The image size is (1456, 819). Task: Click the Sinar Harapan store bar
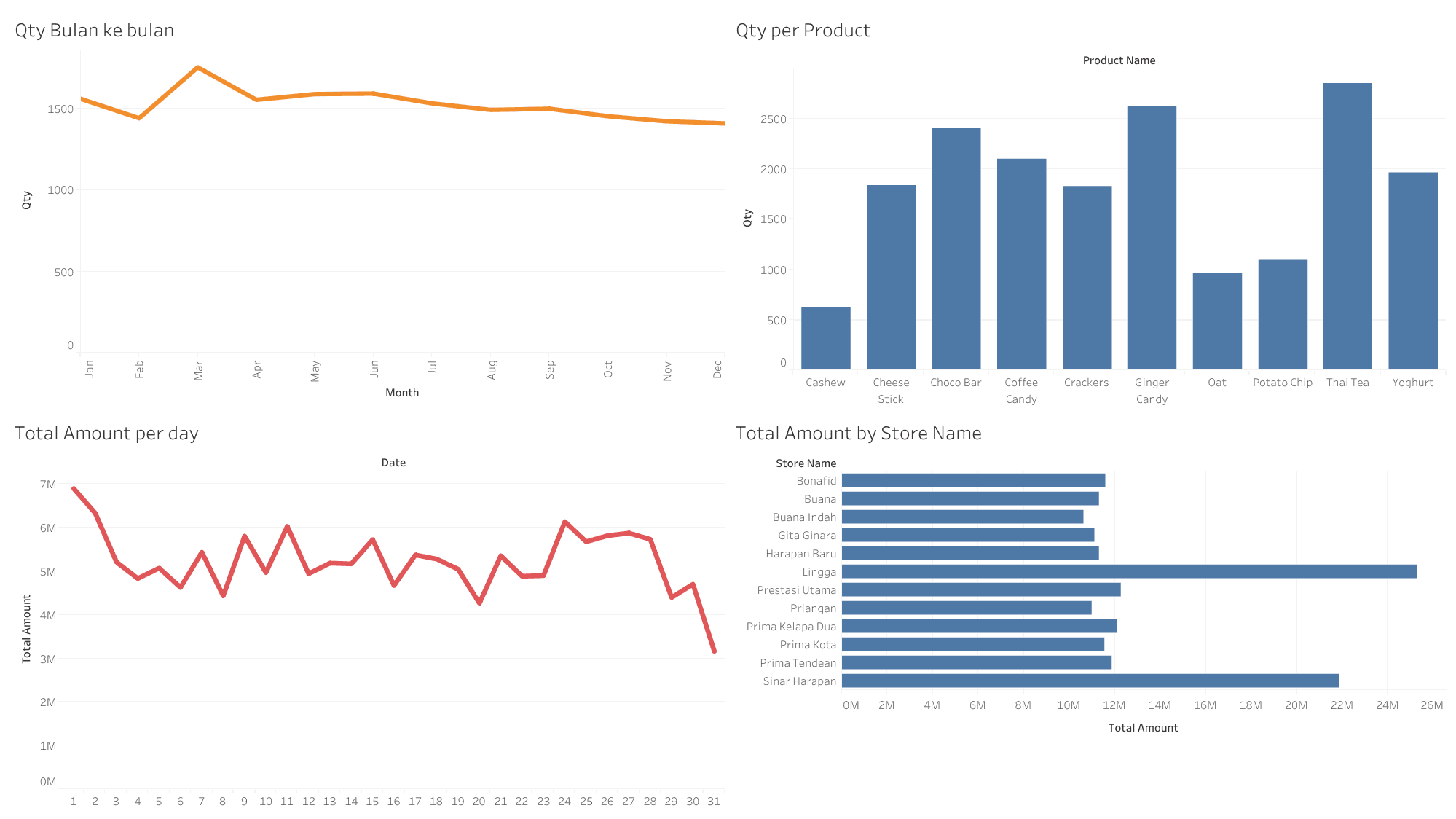pyautogui.click(x=1090, y=681)
